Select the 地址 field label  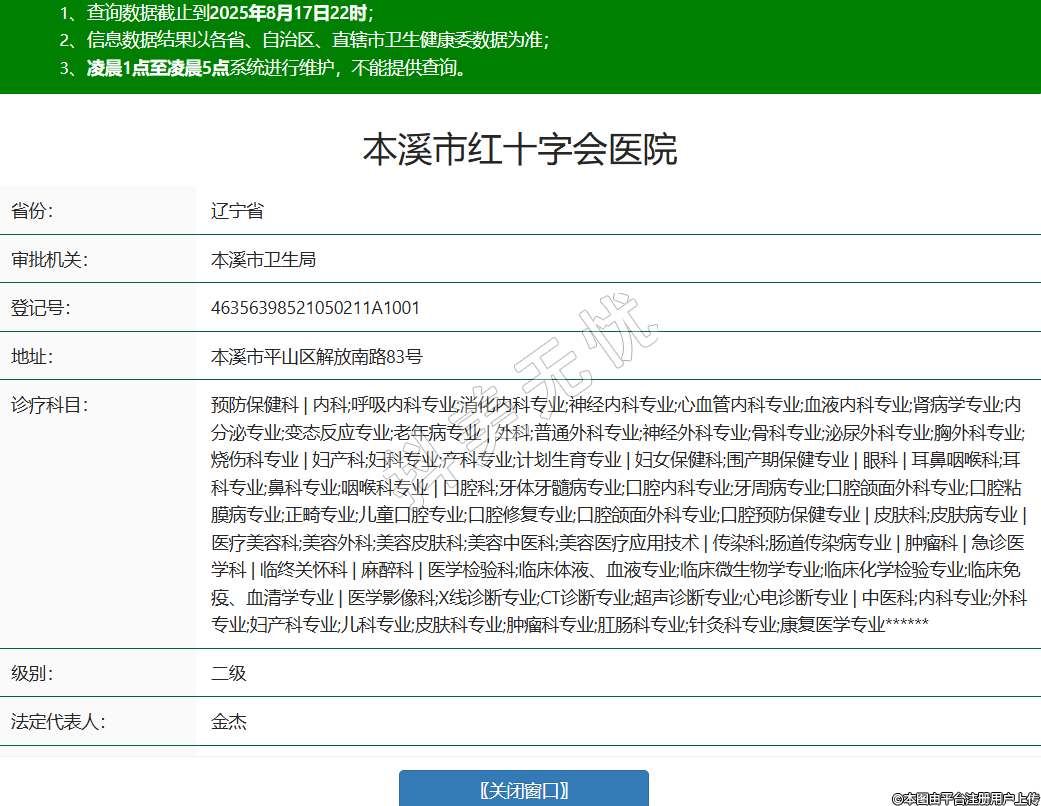pos(32,357)
